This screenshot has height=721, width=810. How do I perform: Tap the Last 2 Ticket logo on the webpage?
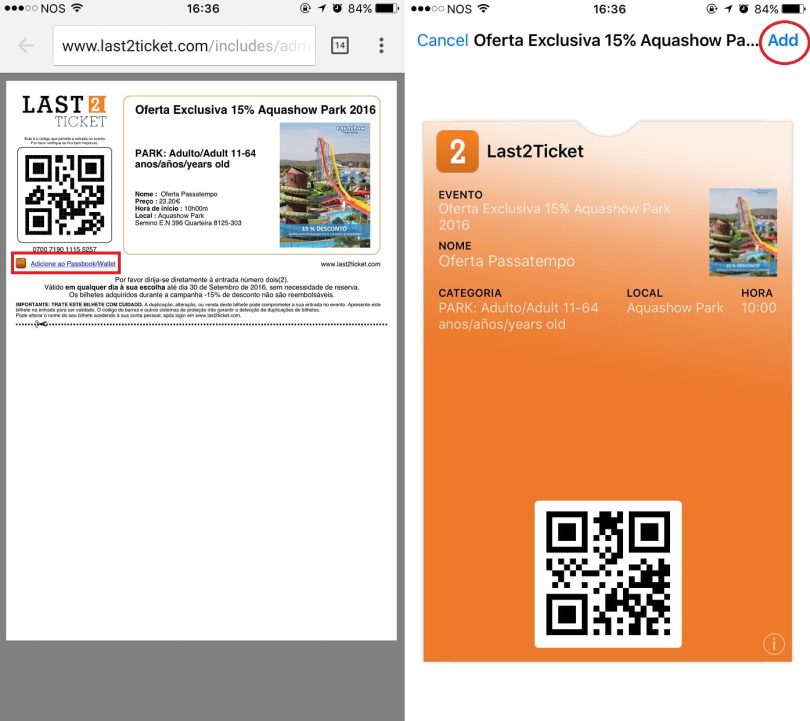tap(64, 111)
